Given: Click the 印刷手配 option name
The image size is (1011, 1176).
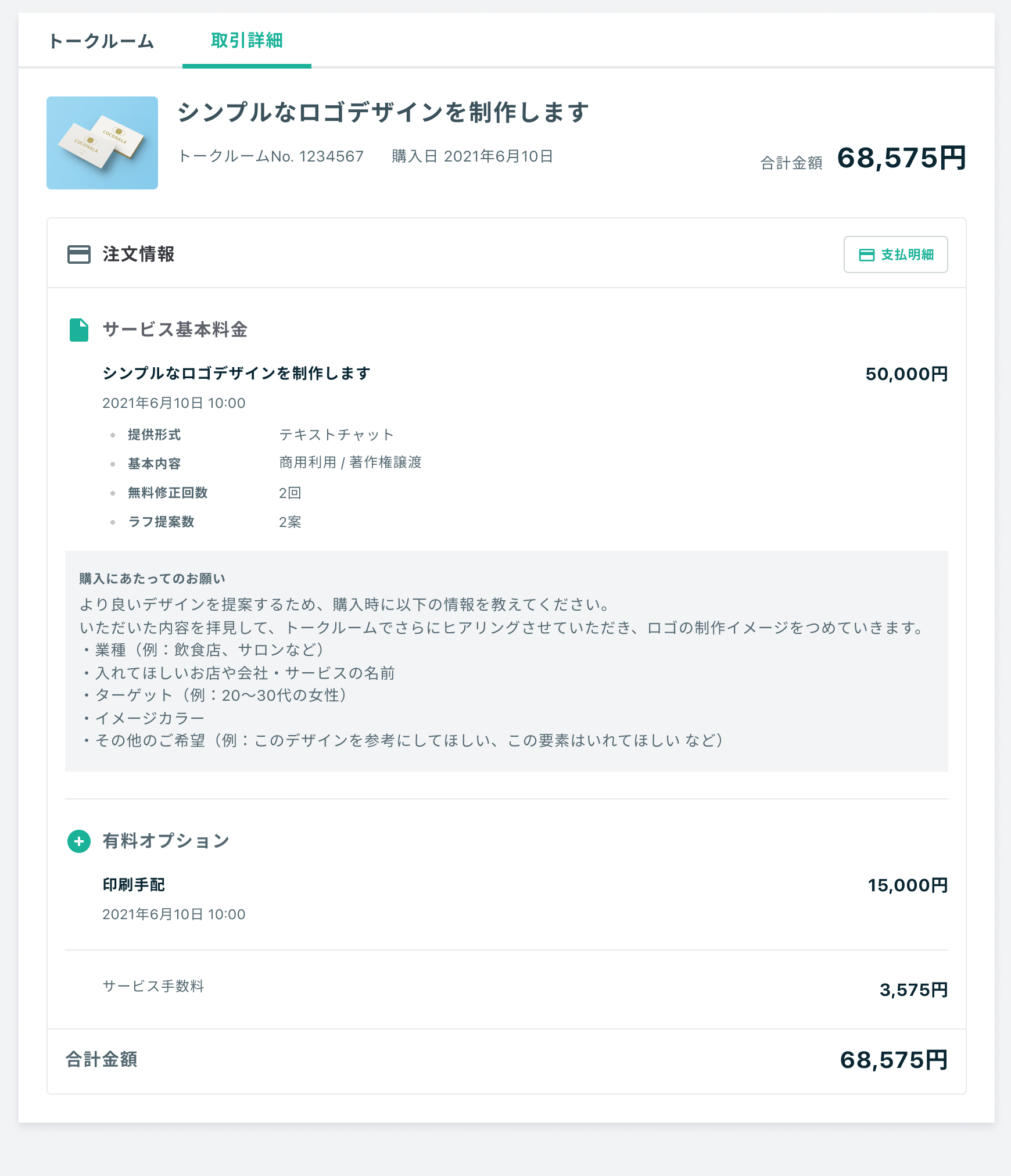Looking at the screenshot, I should 134,885.
